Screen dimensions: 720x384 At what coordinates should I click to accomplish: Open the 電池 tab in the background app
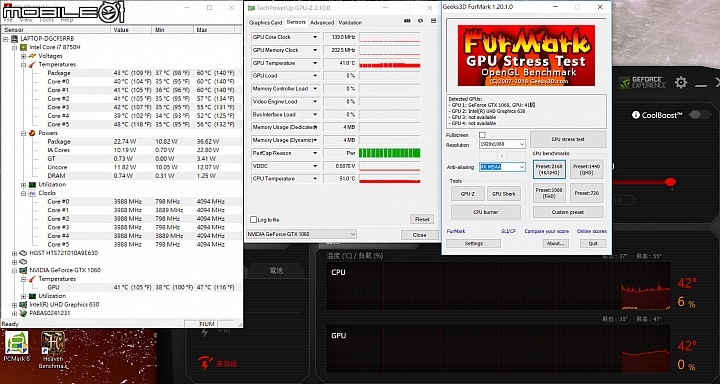[x=276, y=271]
